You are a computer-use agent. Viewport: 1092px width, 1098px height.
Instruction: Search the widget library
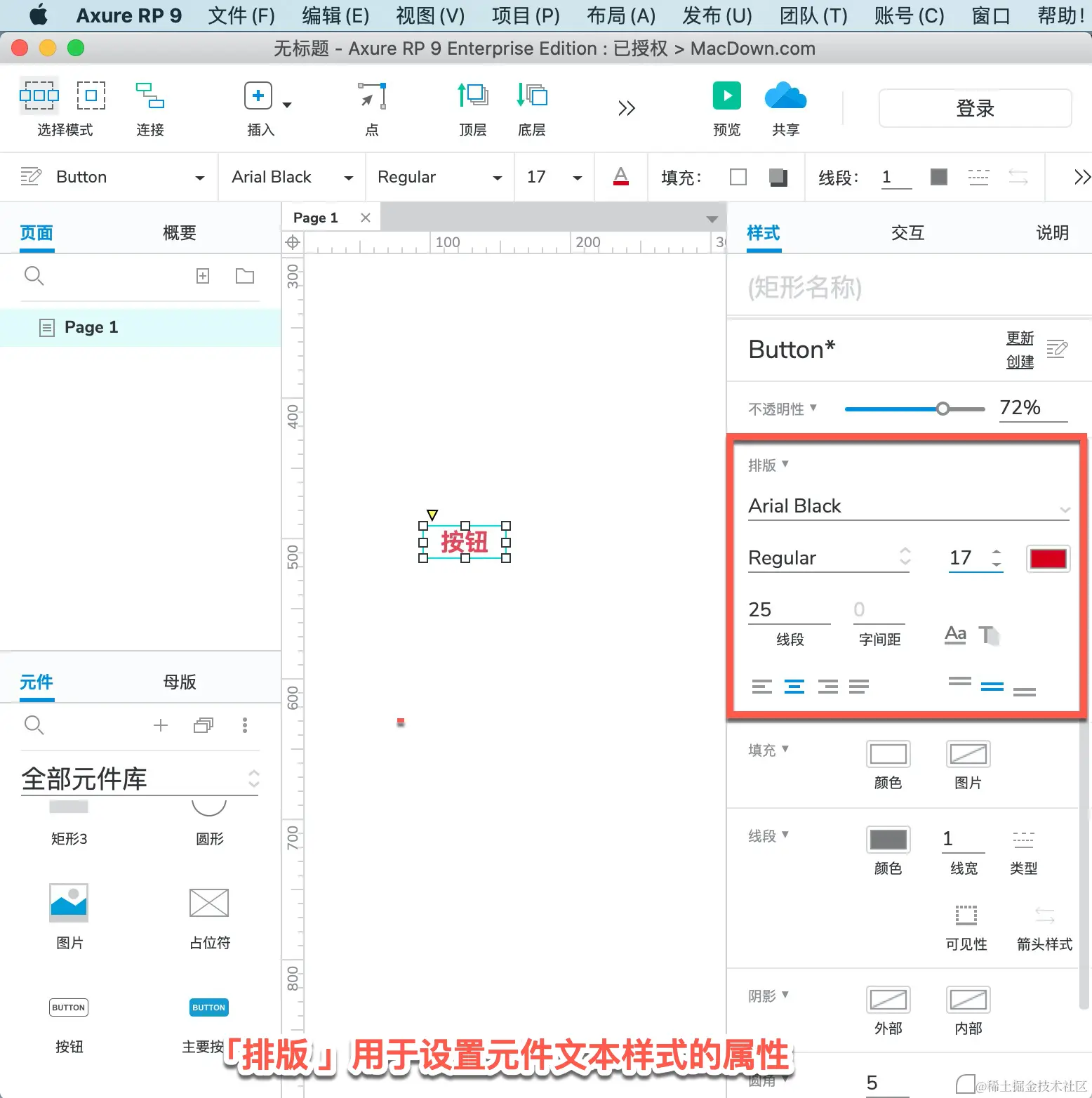(x=34, y=725)
